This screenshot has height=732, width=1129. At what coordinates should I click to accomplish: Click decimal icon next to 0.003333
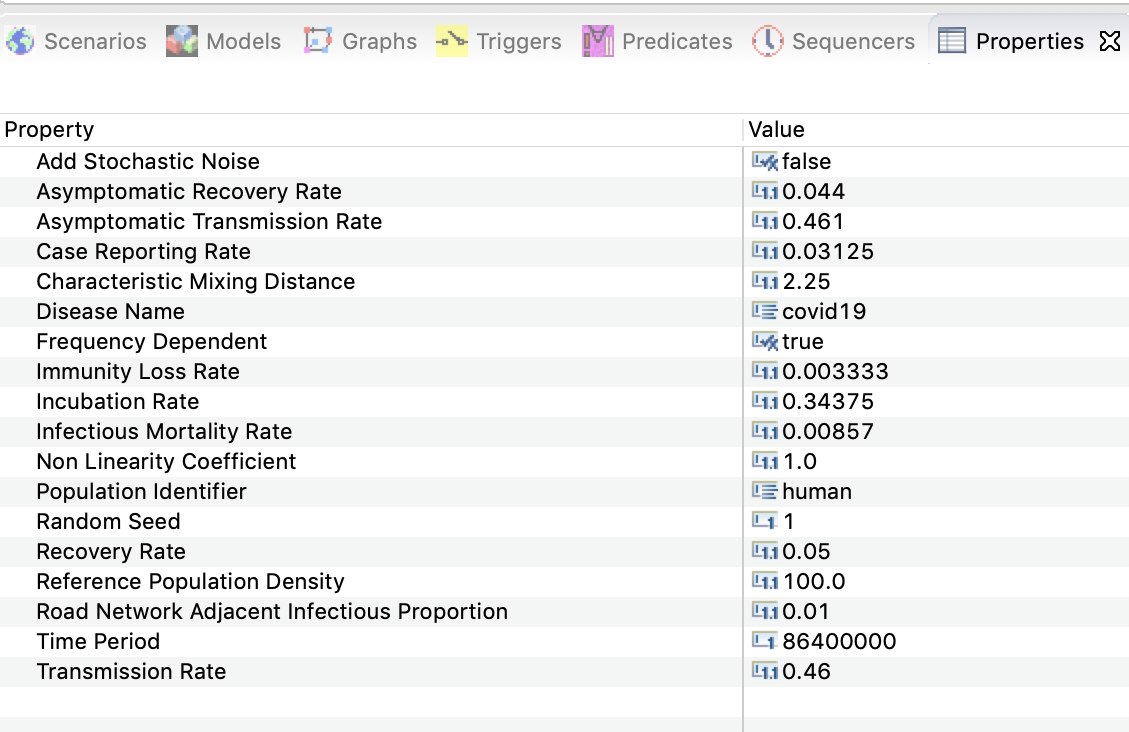(x=765, y=371)
